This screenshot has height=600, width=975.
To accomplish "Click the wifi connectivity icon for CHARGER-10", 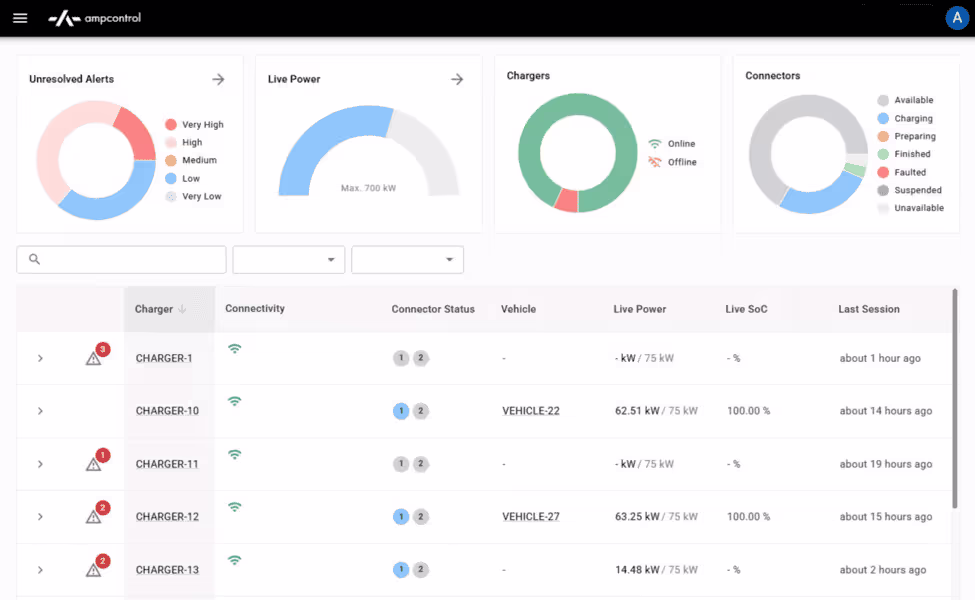I will (234, 402).
